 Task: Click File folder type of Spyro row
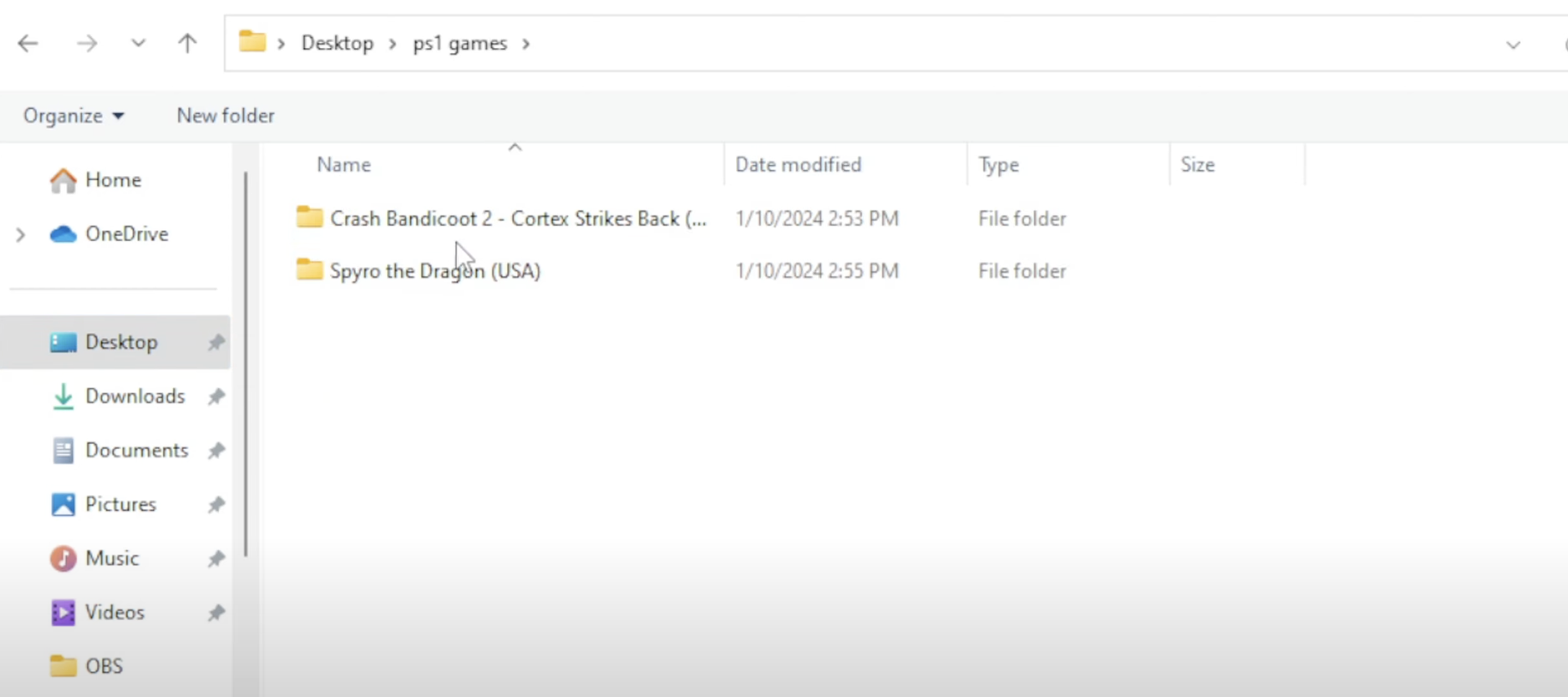click(1022, 271)
